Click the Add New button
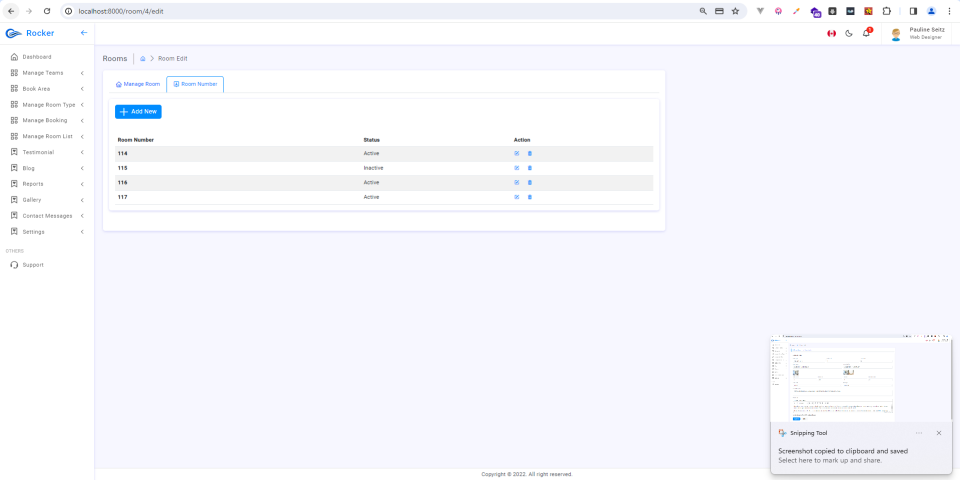Image resolution: width=960 pixels, height=480 pixels. click(x=138, y=111)
